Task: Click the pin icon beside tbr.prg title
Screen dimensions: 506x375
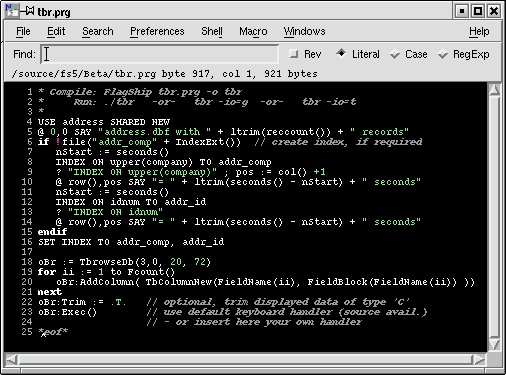Action: coord(27,11)
